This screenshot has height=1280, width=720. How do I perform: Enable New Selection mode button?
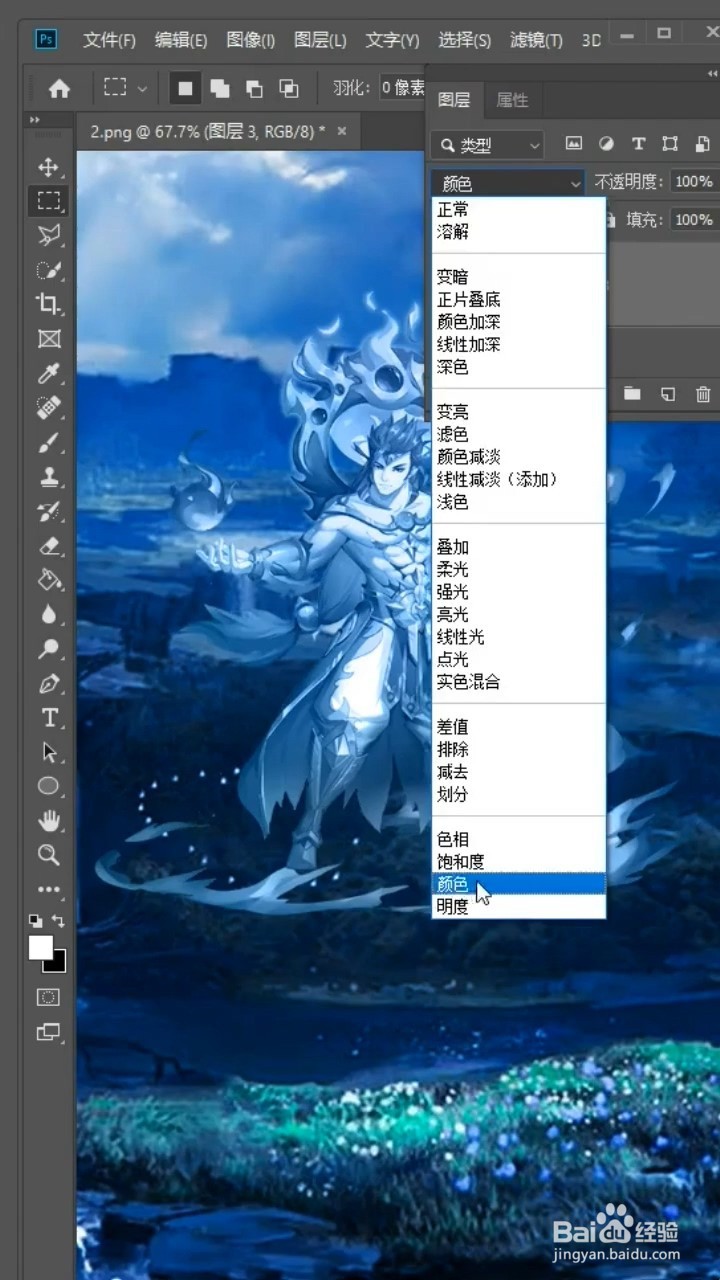point(185,88)
